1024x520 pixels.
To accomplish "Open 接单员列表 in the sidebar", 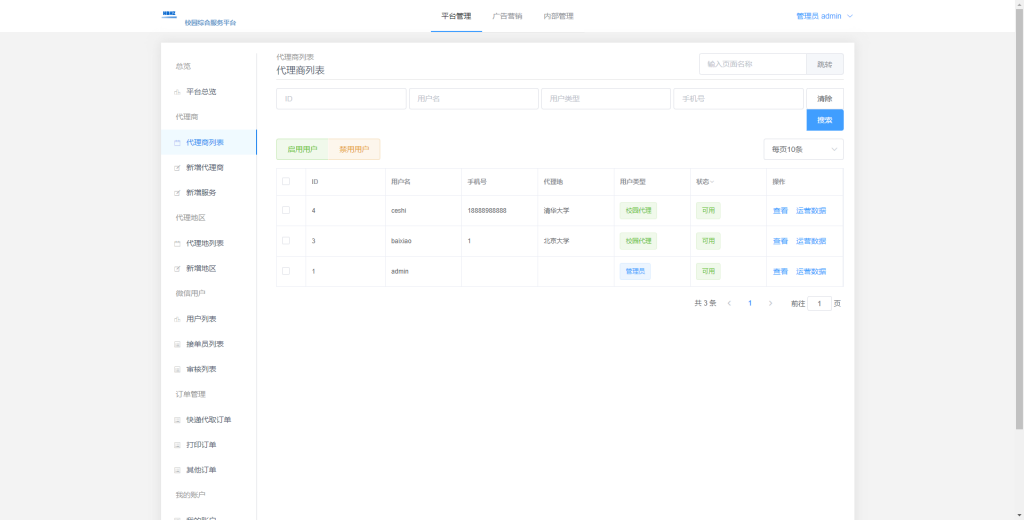I will [209, 344].
